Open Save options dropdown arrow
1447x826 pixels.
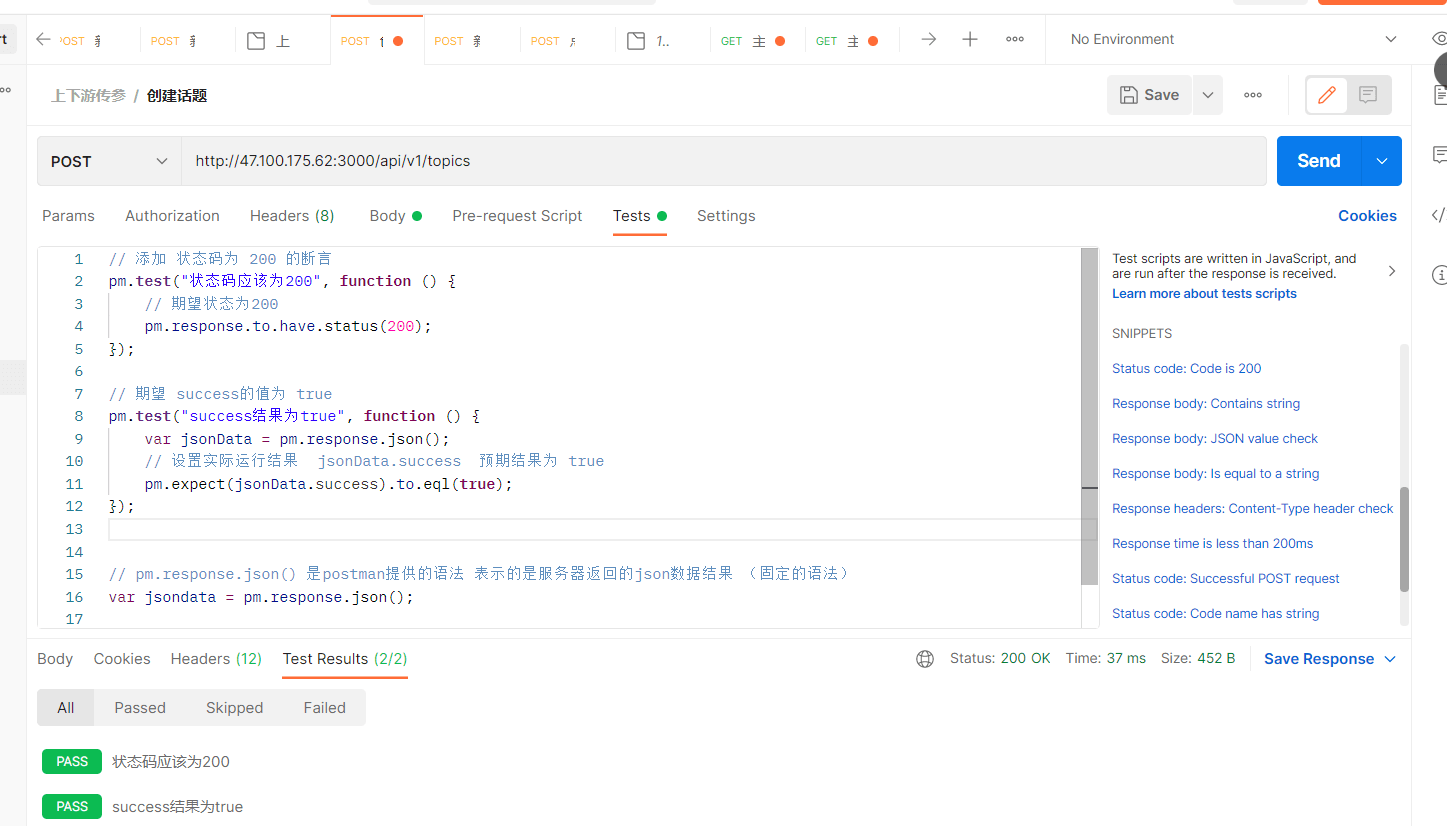click(x=1208, y=95)
